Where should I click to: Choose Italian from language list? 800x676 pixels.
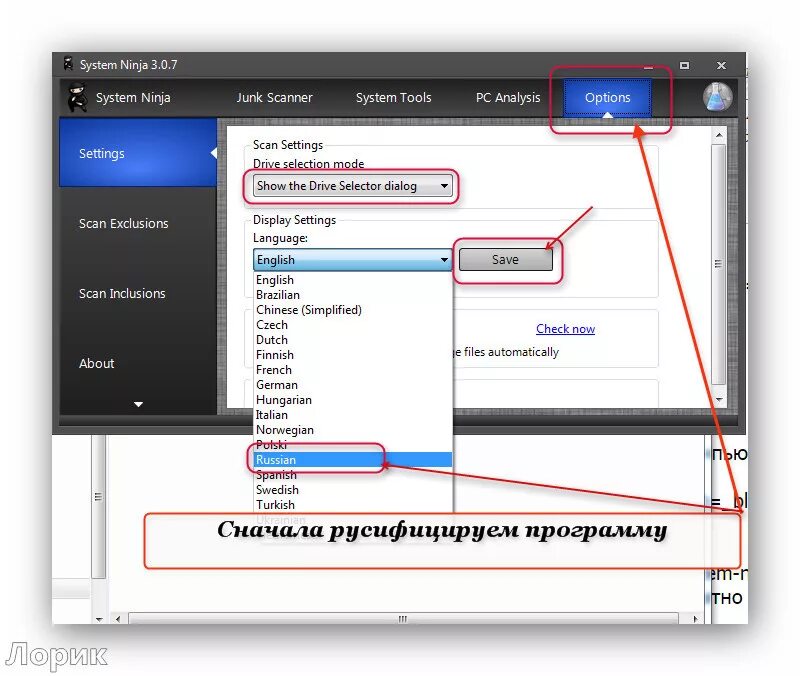[353, 415]
